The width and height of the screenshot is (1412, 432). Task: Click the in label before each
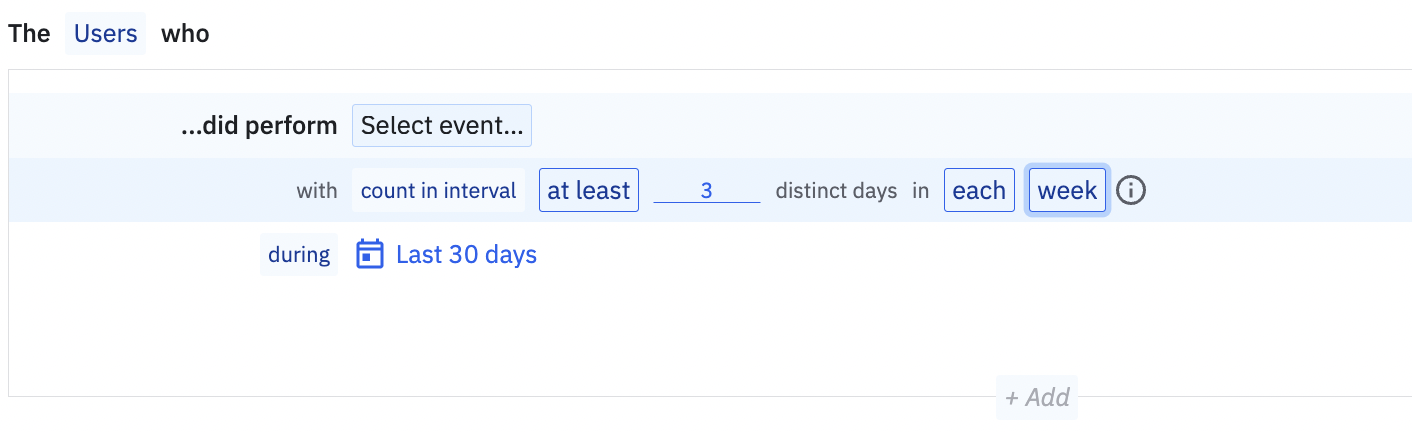pos(920,190)
